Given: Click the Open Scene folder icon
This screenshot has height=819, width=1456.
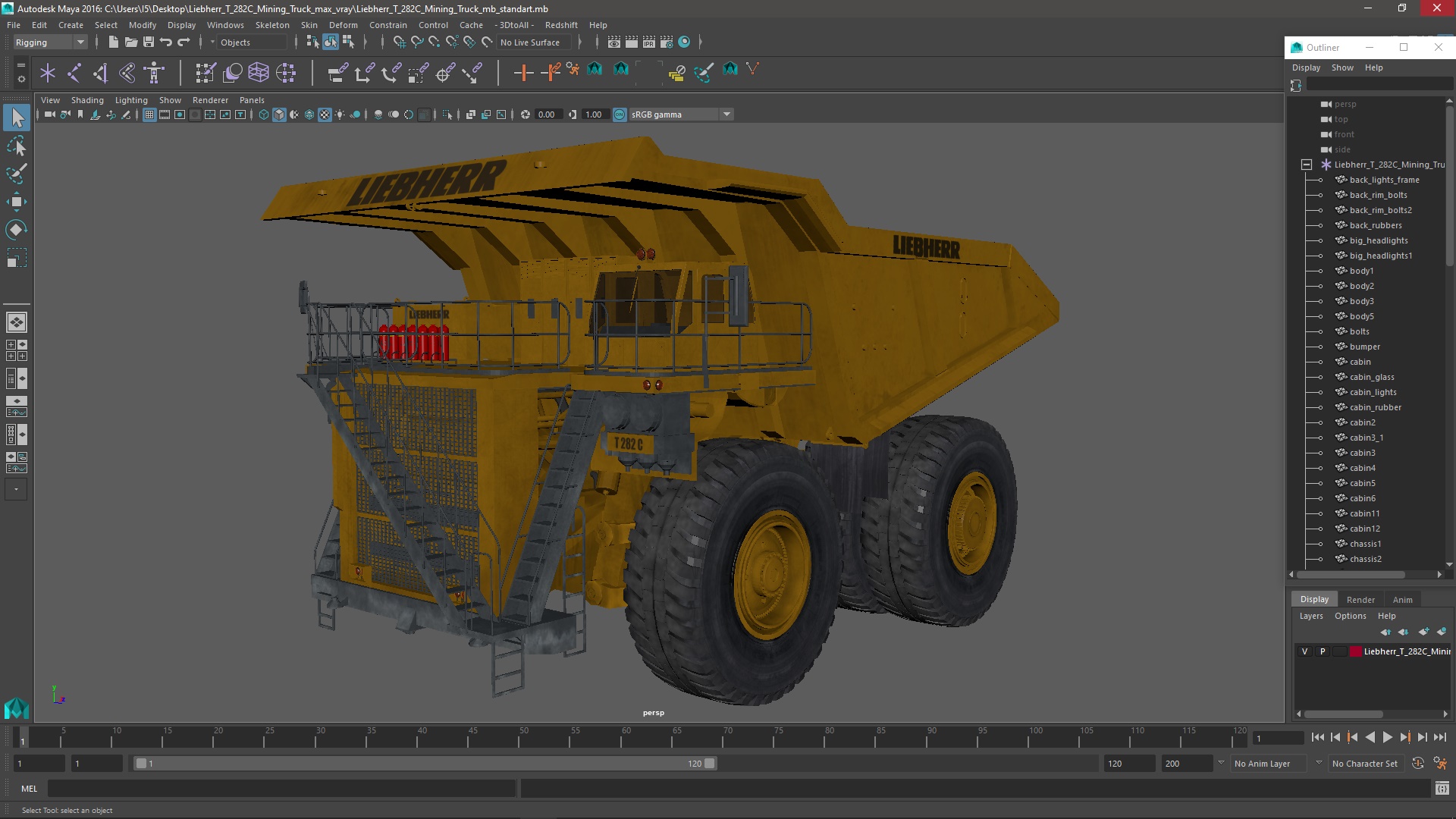Looking at the screenshot, I should click(131, 42).
